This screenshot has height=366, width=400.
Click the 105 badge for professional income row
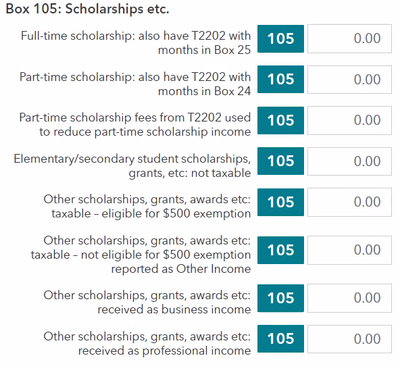click(x=281, y=339)
